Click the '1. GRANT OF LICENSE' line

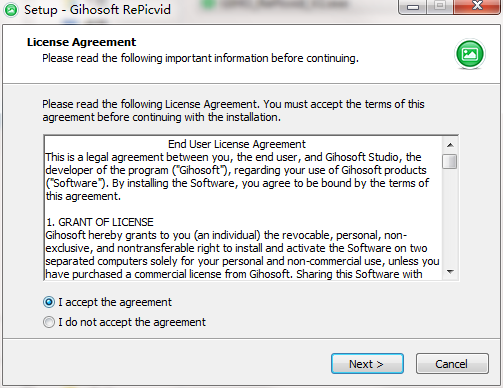(x=100, y=222)
